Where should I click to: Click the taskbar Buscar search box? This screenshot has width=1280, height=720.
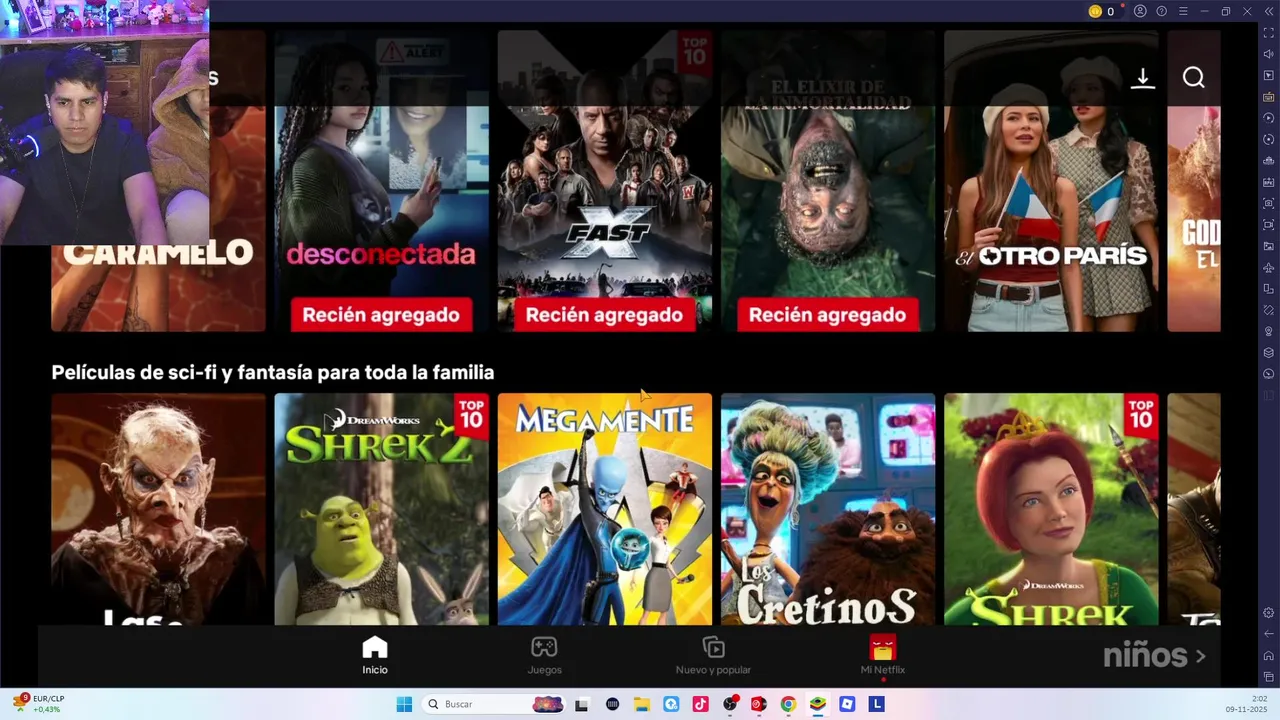click(494, 704)
